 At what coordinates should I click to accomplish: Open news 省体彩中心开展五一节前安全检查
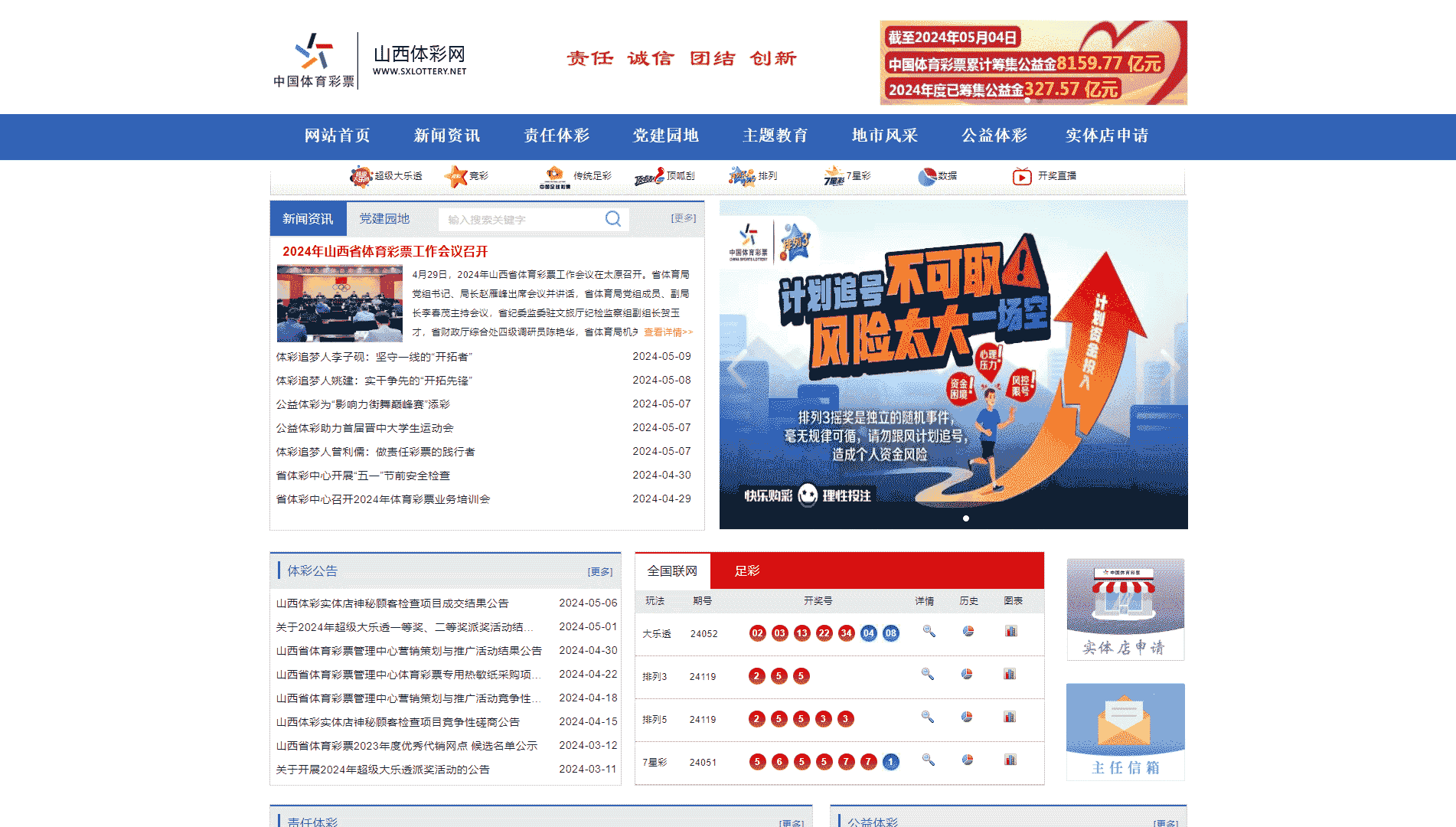click(x=363, y=476)
